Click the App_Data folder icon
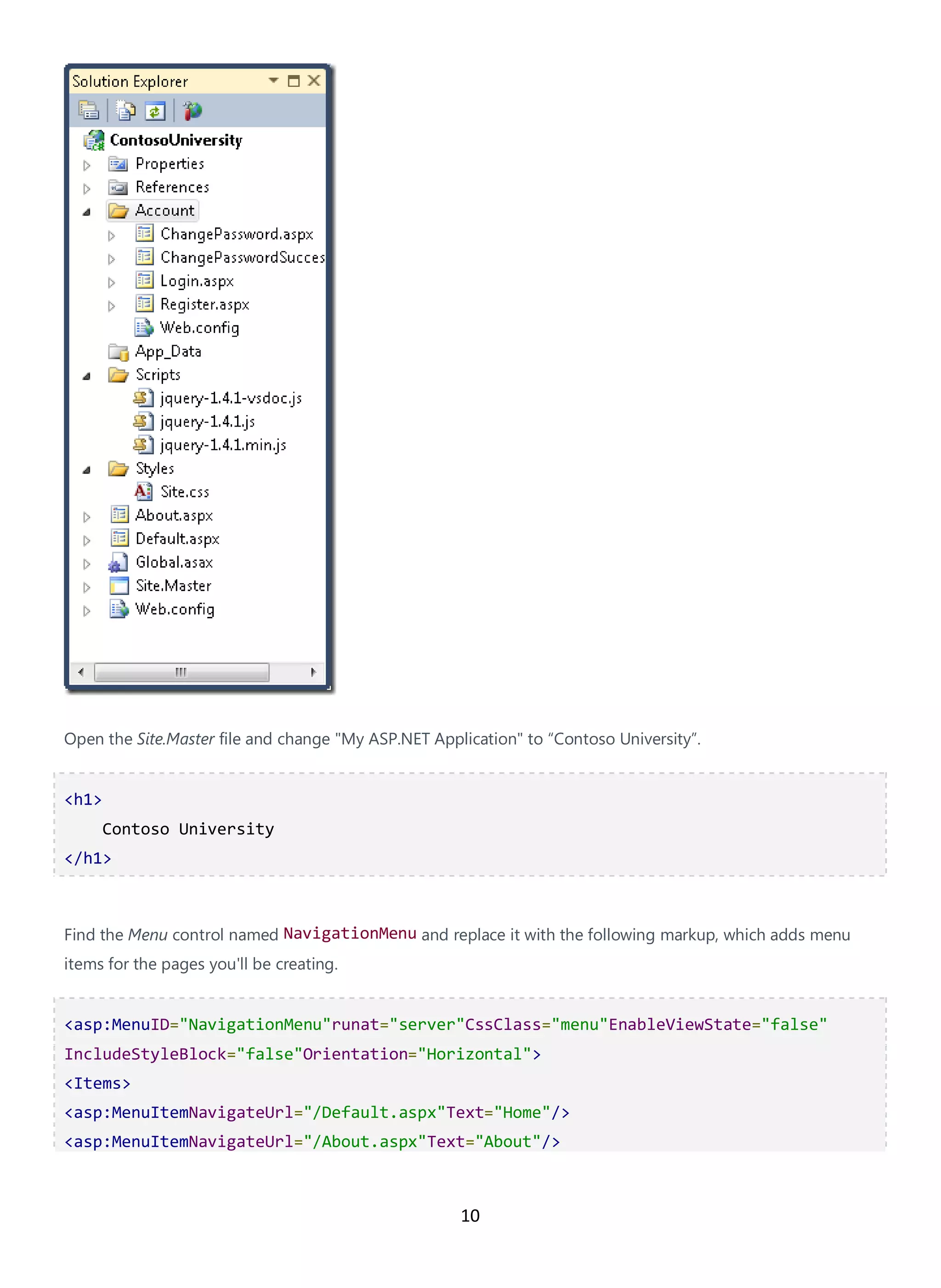Image resolution: width=941 pixels, height=1288 pixels. point(119,352)
